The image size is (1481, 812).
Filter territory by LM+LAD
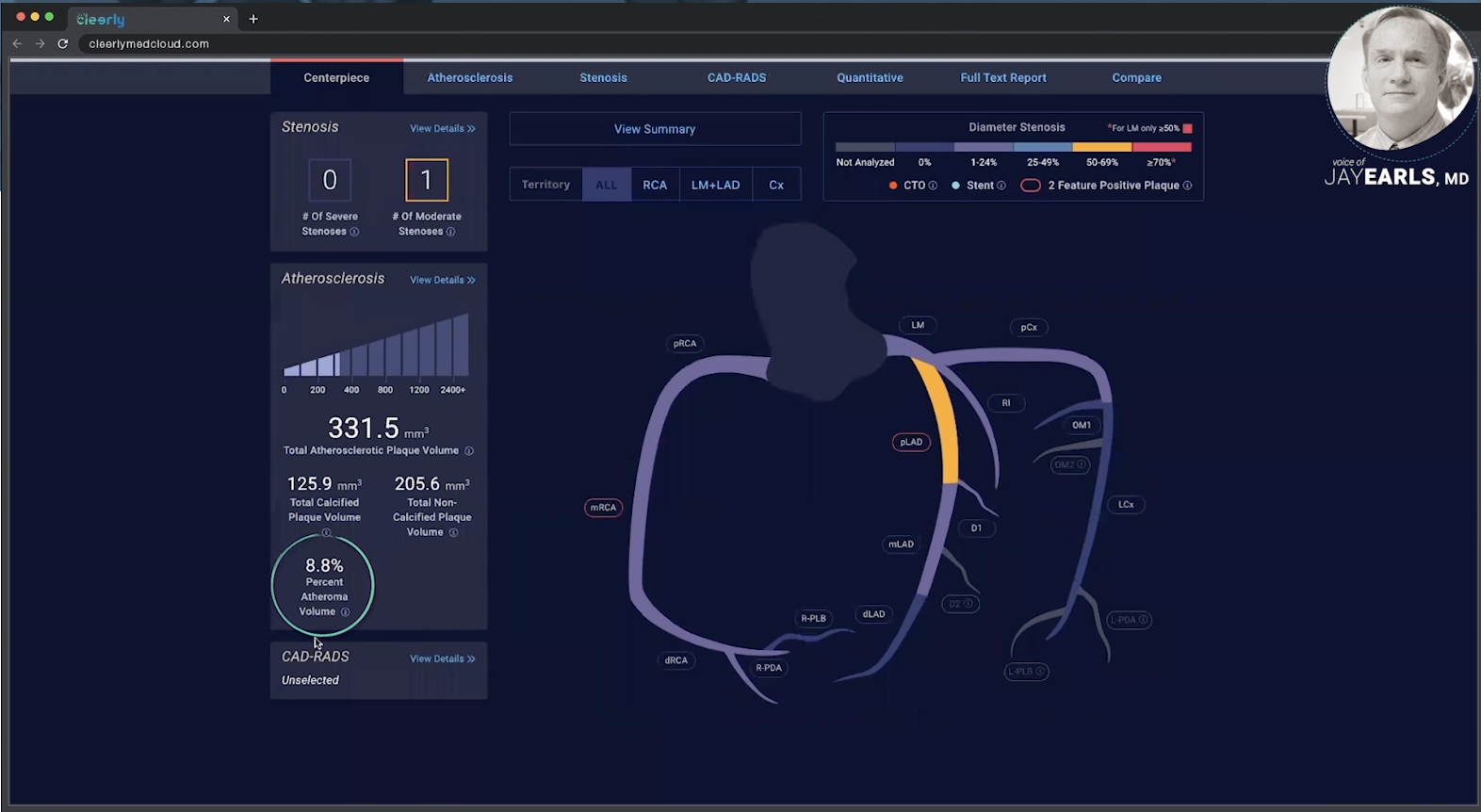(x=715, y=185)
